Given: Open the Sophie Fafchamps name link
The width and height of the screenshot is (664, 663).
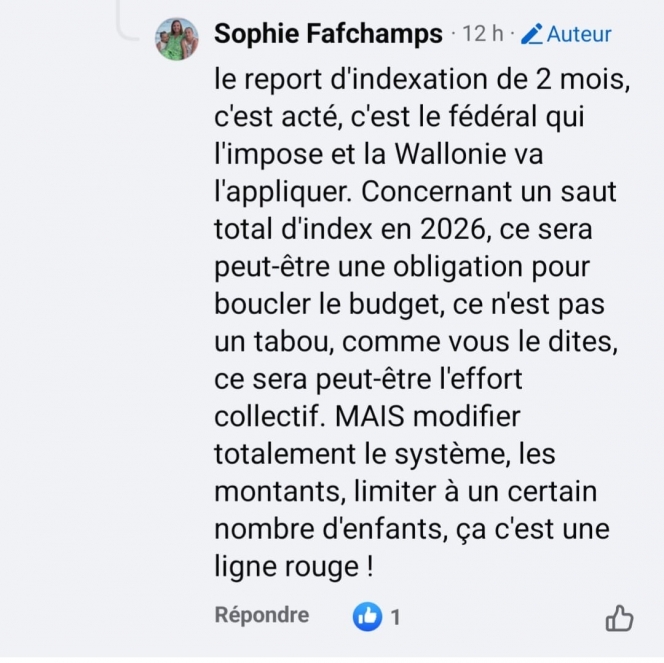Looking at the screenshot, I should point(328,35).
